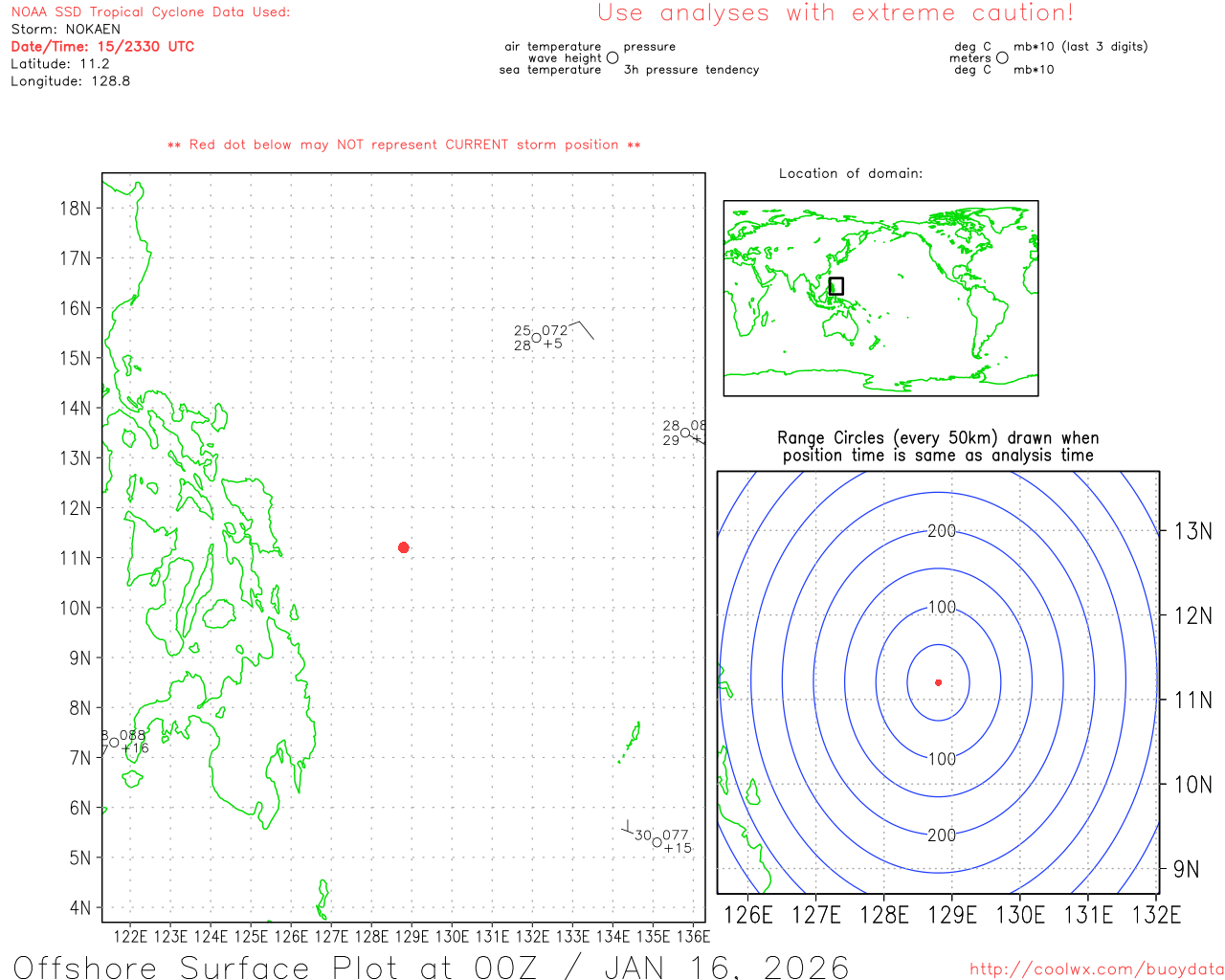Click the '4N' latitude label on main map
Screen dimensions: 1225x980
(x=80, y=907)
